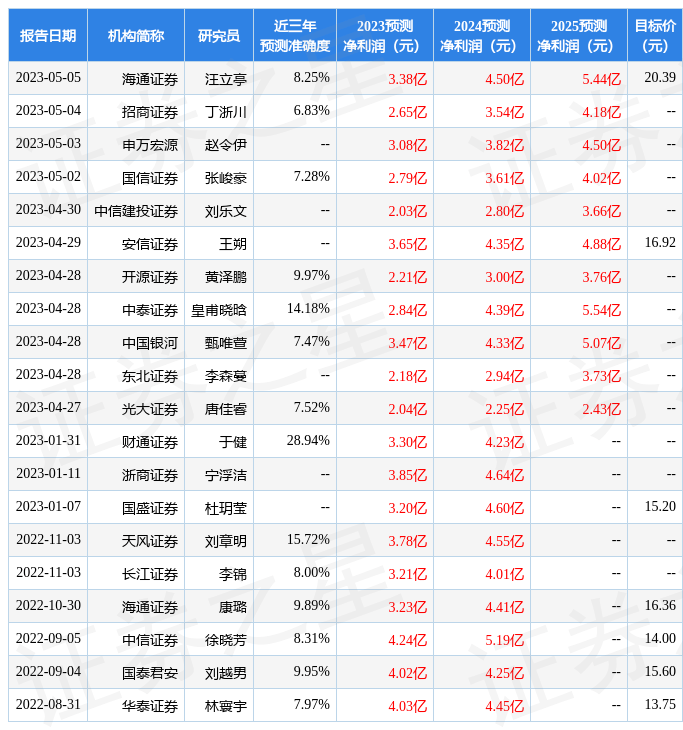Screen dimensions: 683x730
Task: Click the 报告日期 column header
Action: 48,35
